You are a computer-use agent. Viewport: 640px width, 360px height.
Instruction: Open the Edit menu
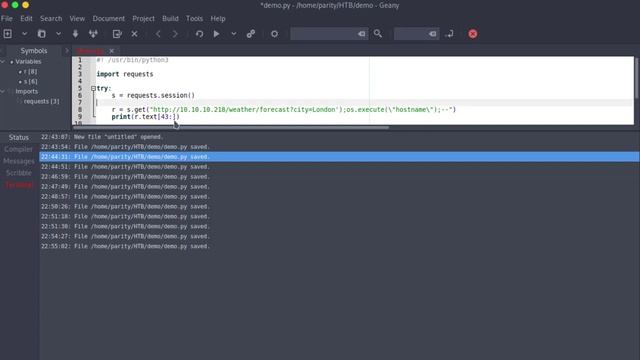pos(26,18)
